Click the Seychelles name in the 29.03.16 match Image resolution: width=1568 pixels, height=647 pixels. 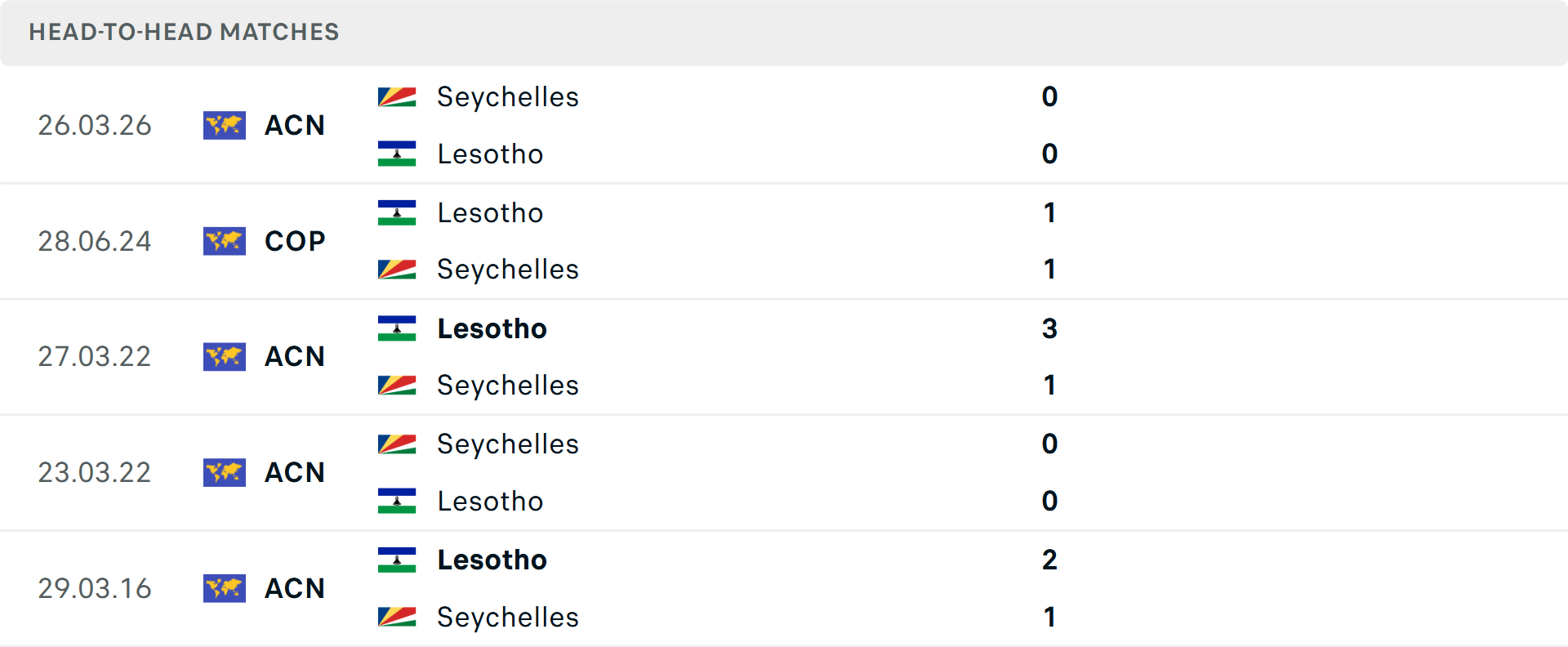[507, 618]
